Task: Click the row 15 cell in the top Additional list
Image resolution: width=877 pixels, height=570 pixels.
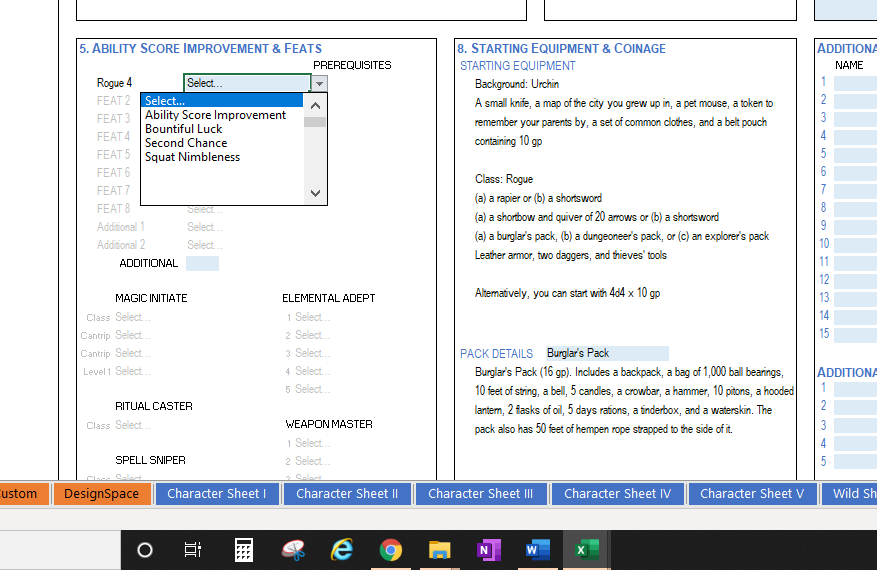Action: (x=855, y=335)
